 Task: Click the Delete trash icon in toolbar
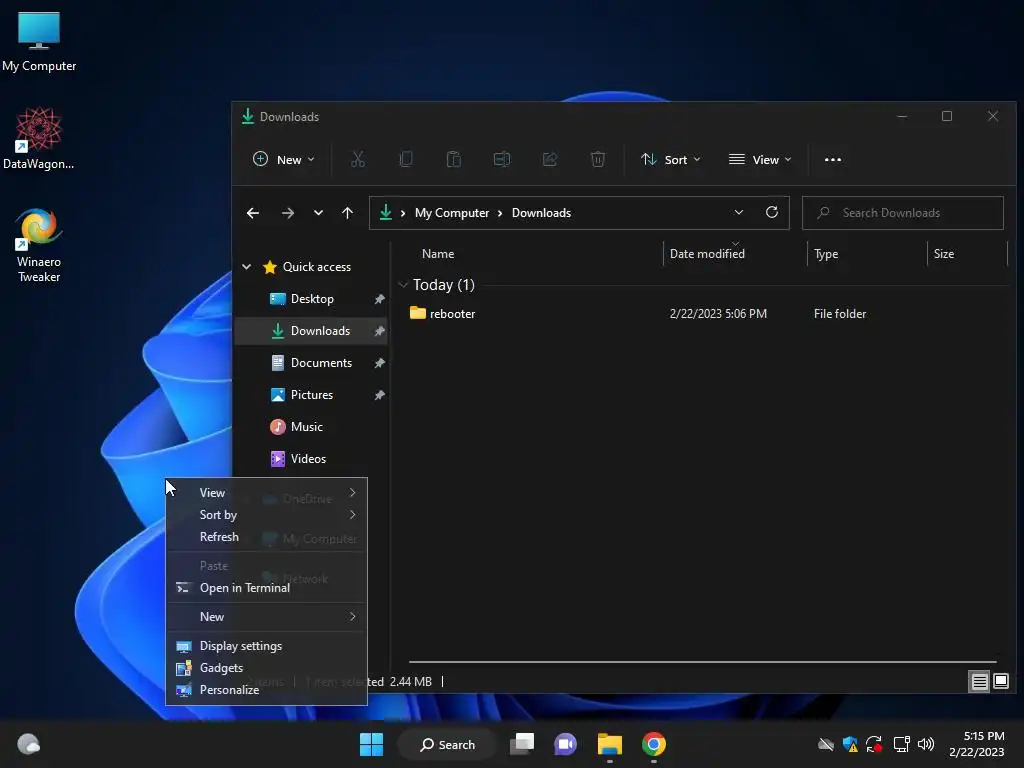point(598,159)
